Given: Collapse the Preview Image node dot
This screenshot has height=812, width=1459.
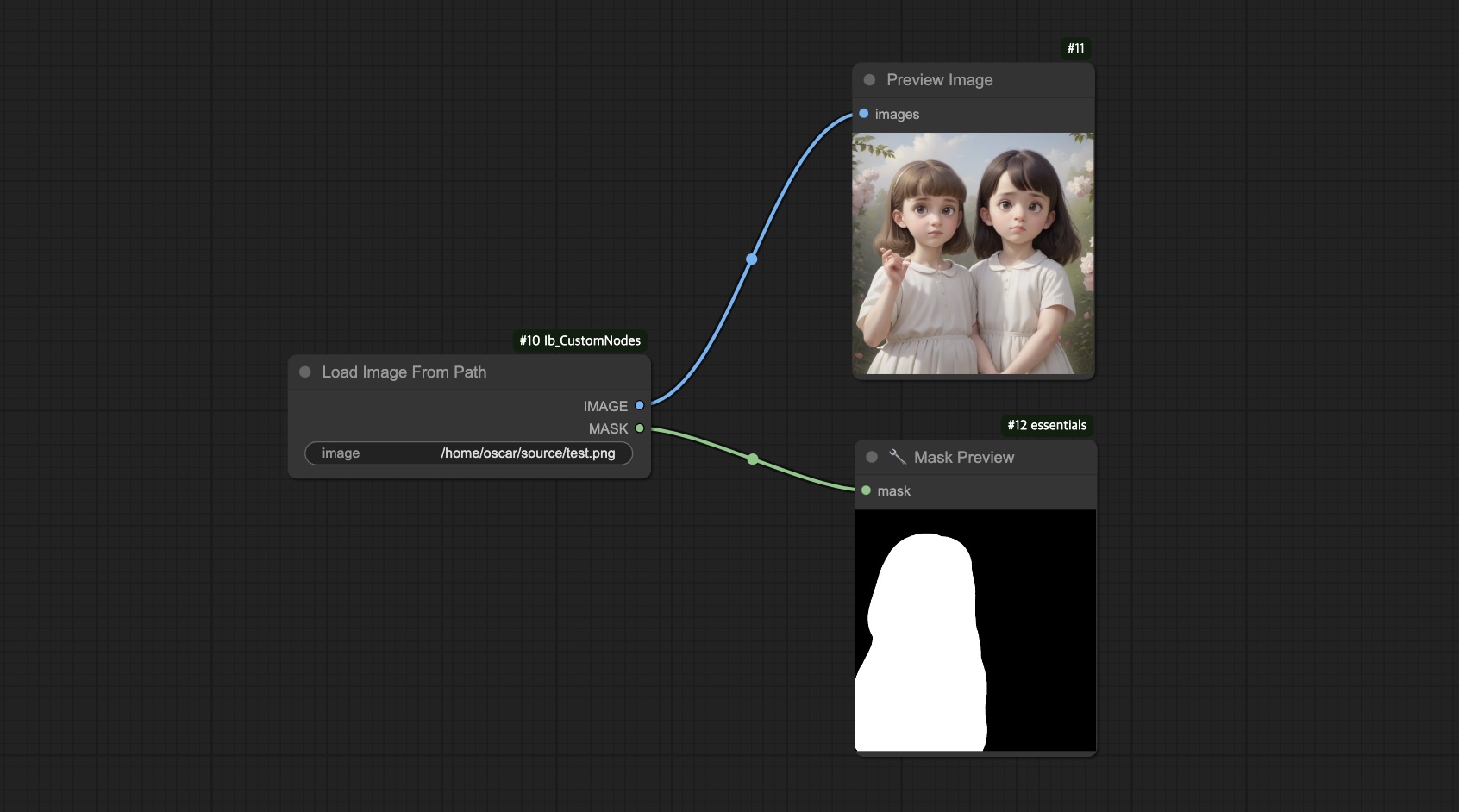Looking at the screenshot, I should [x=869, y=80].
